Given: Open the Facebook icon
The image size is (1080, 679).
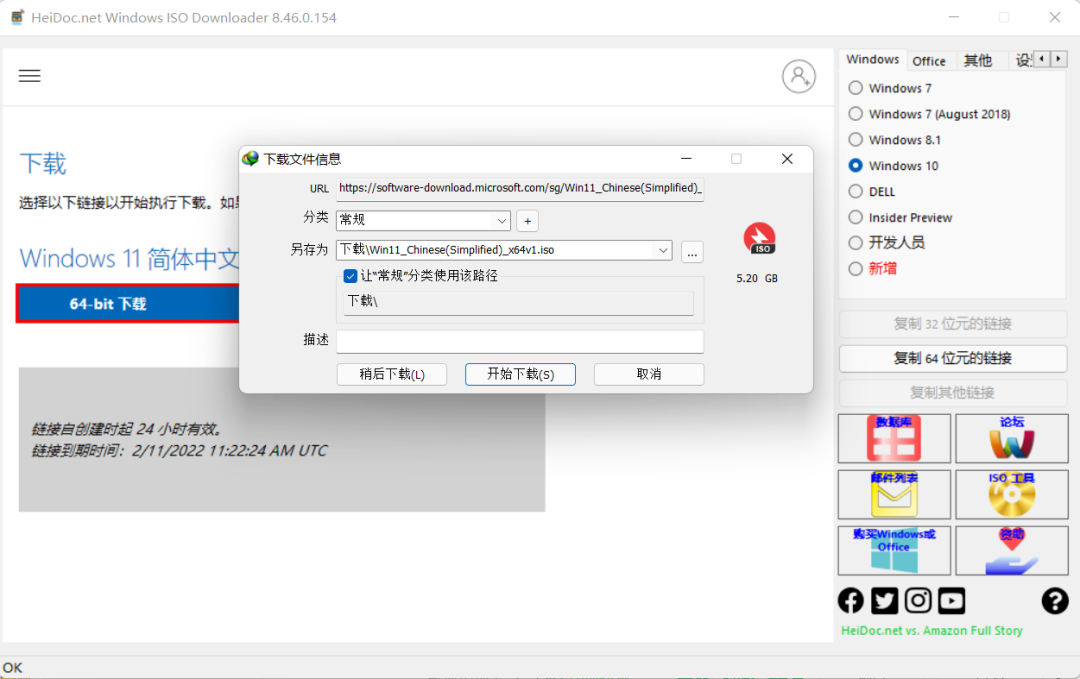Looking at the screenshot, I should (851, 600).
